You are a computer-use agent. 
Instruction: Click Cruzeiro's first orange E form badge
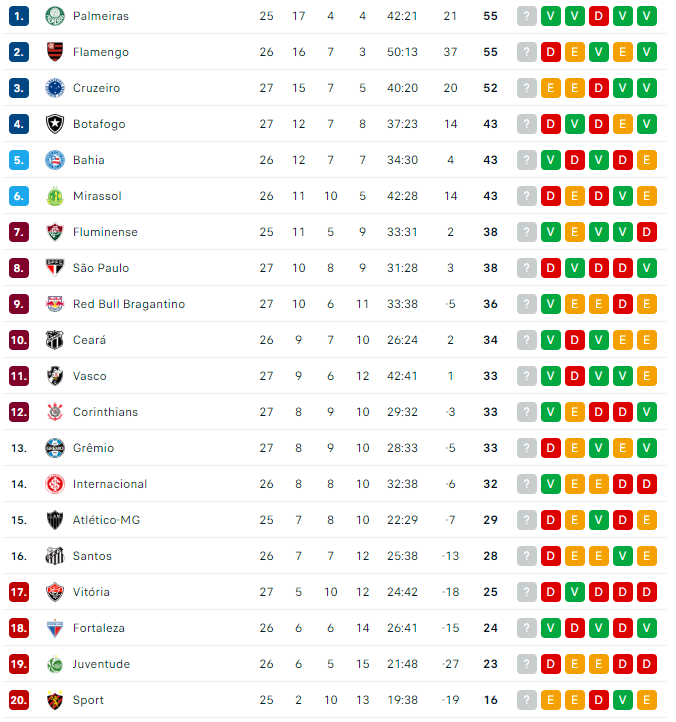click(x=551, y=88)
